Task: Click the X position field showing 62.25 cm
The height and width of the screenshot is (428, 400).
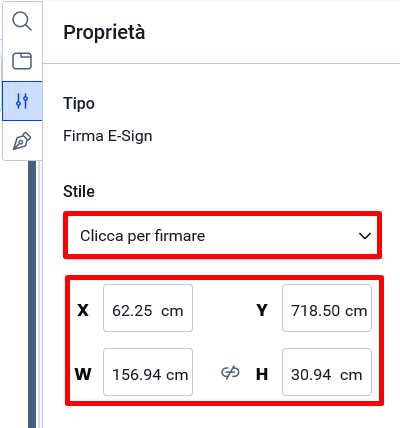Action: pyautogui.click(x=148, y=308)
